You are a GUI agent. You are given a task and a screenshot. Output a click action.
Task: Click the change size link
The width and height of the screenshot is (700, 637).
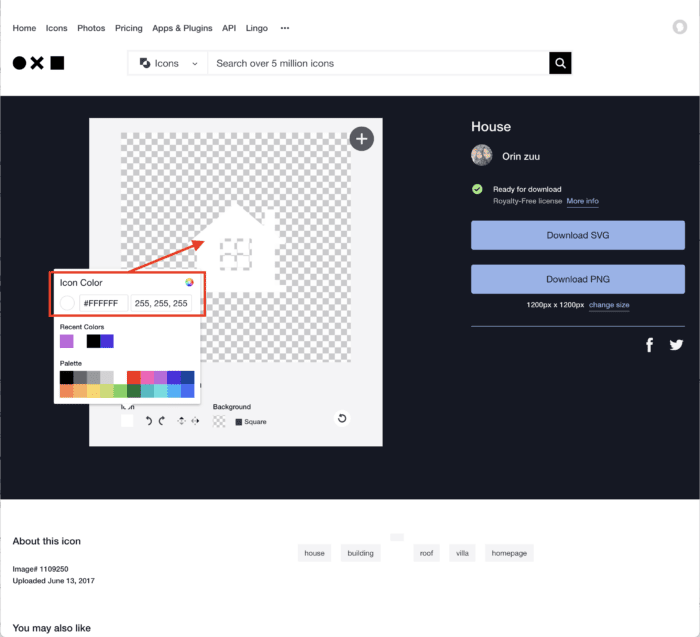(609, 305)
